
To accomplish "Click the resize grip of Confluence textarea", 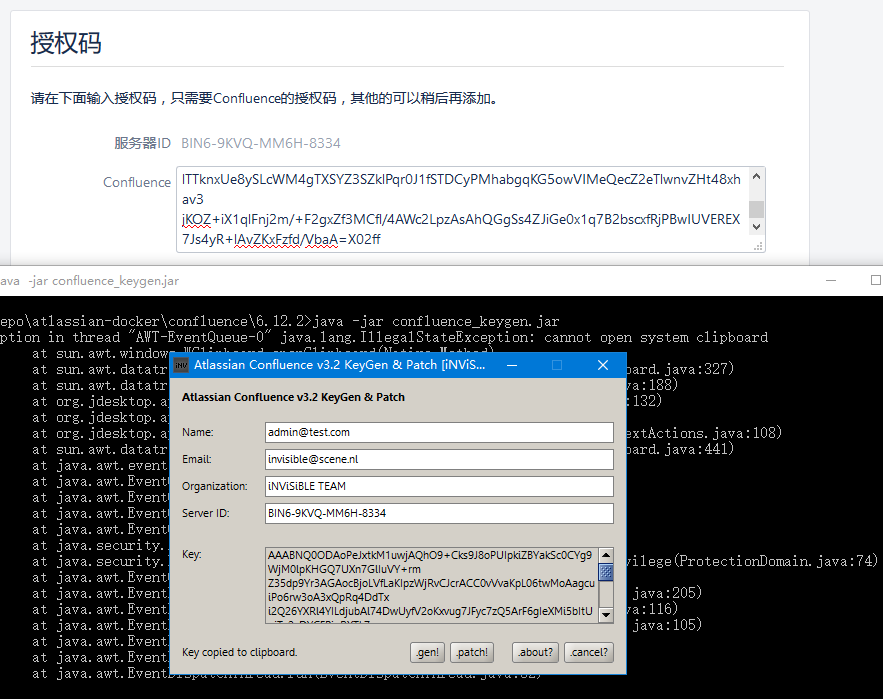I will tap(759, 246).
